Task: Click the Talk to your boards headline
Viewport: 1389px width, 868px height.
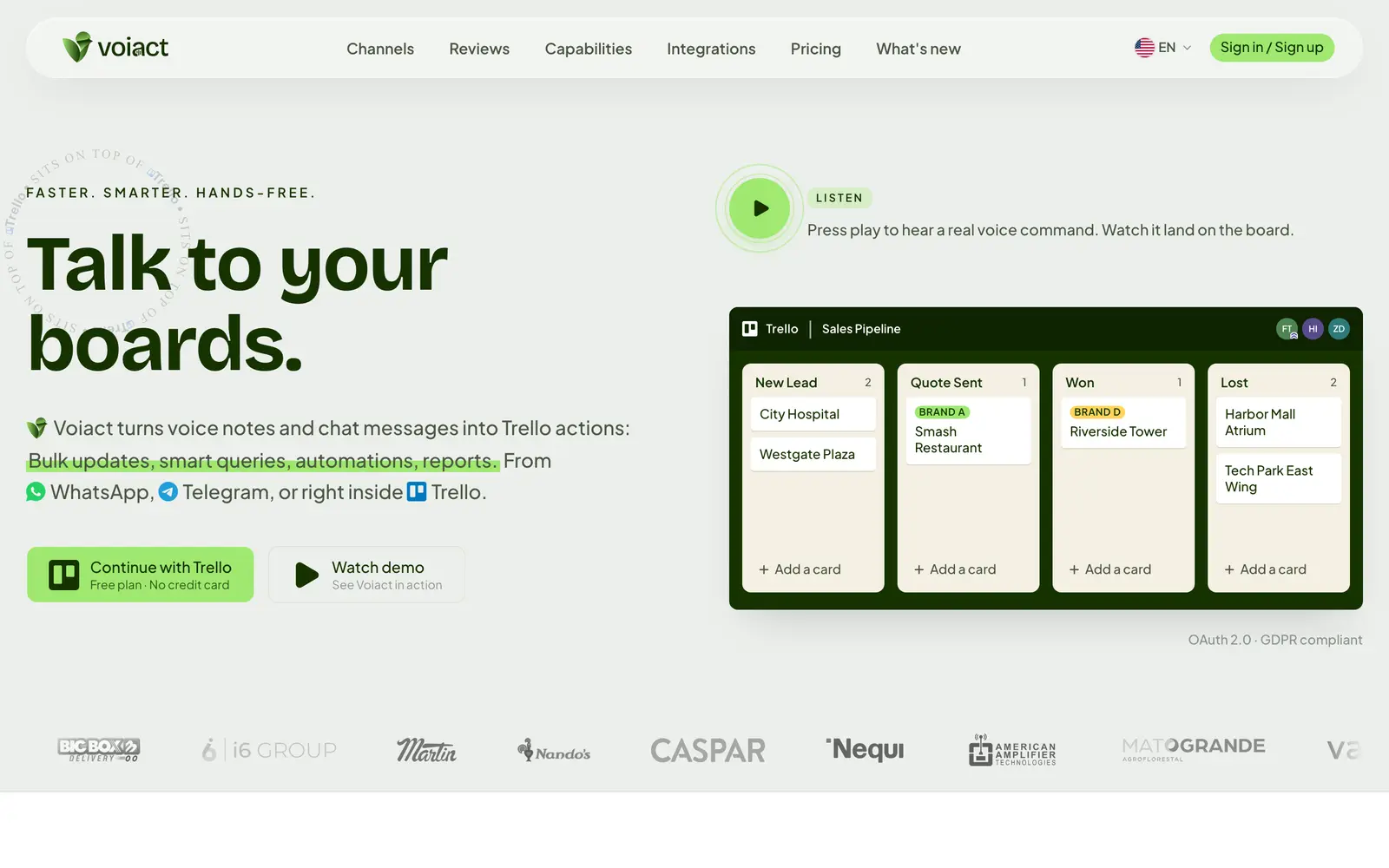Action: tap(237, 304)
